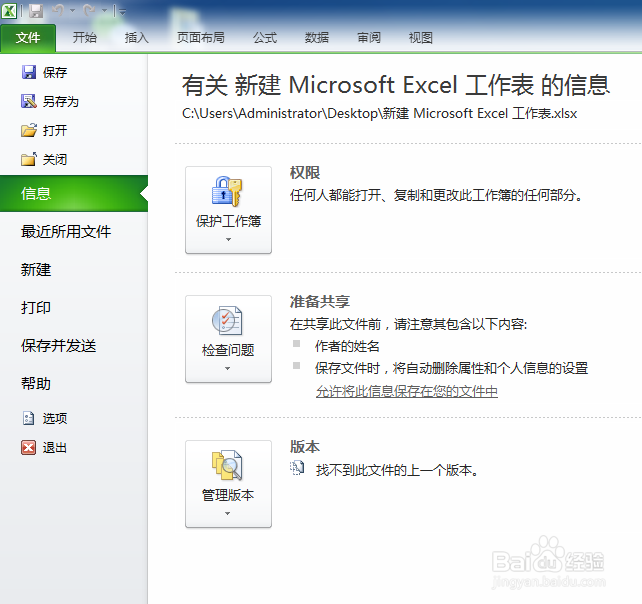Image resolution: width=642 pixels, height=604 pixels.
Task: Switch to the 审阅 ribbon tab
Action: pyautogui.click(x=368, y=38)
